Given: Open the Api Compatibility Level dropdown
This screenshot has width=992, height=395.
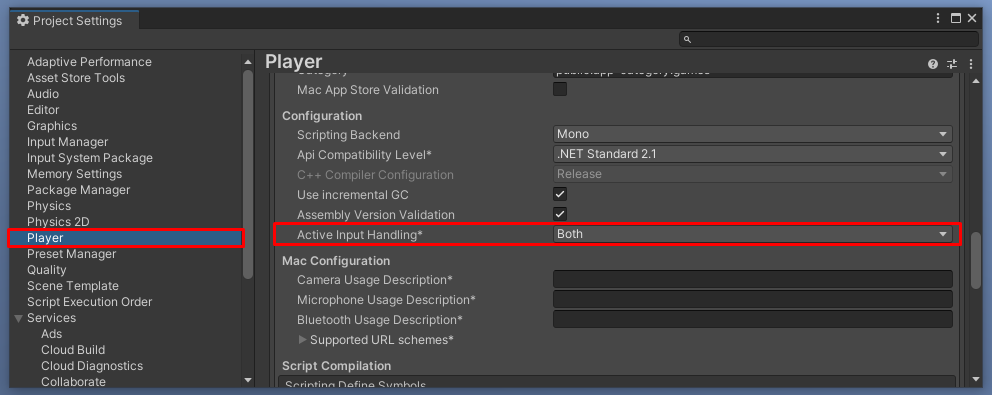Looking at the screenshot, I should tap(752, 154).
